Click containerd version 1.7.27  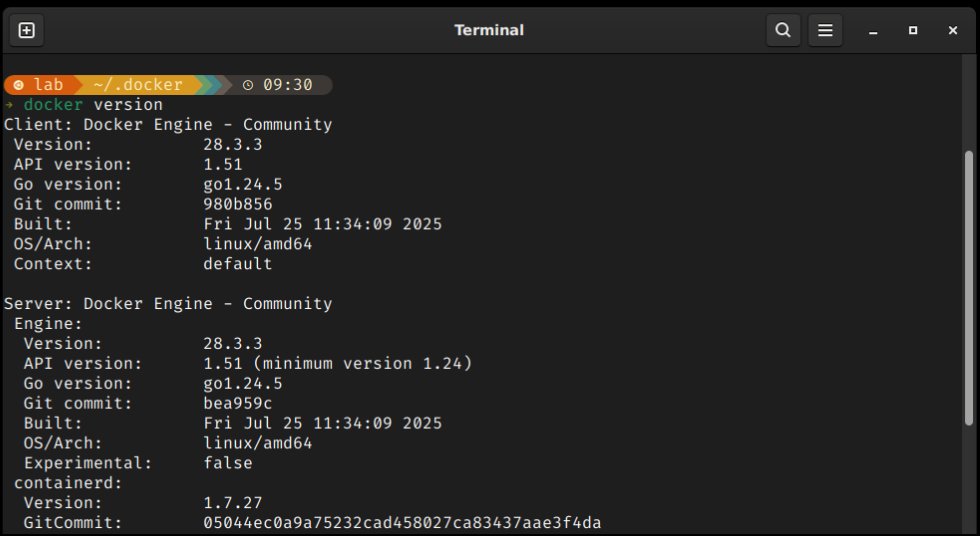pyautogui.click(x=232, y=503)
